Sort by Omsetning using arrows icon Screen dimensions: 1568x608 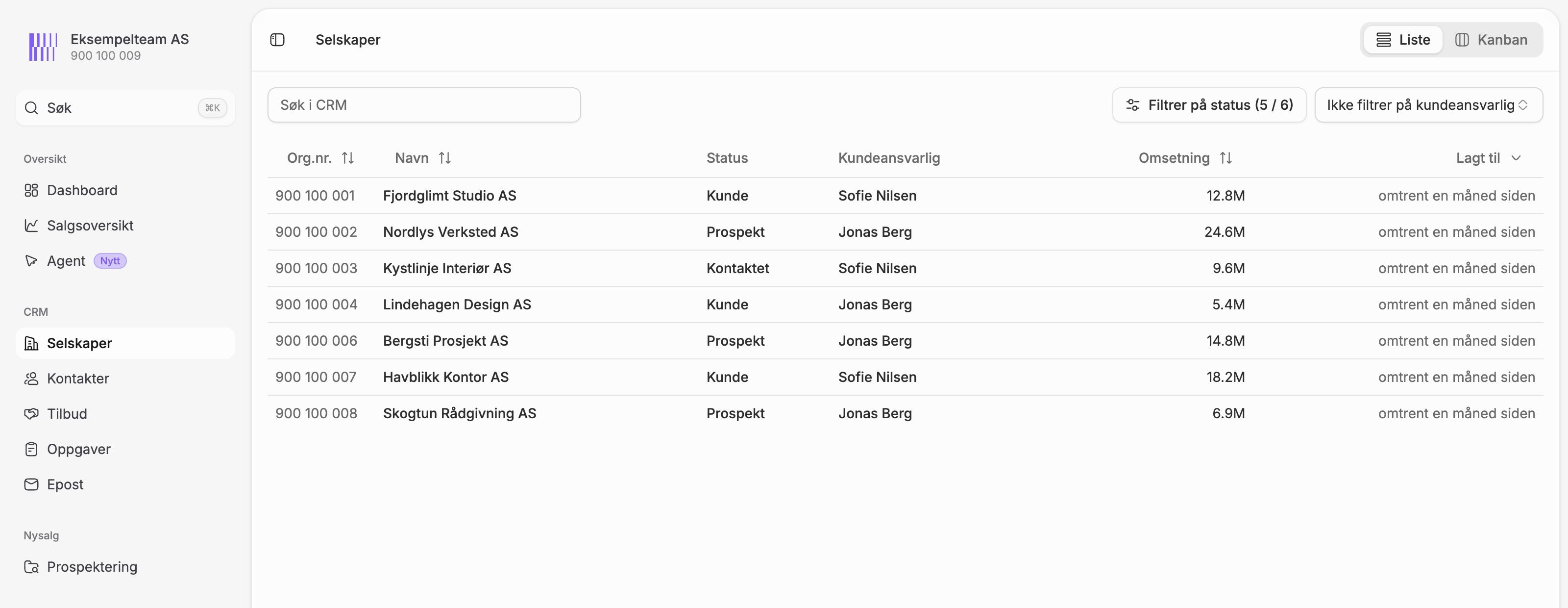pyautogui.click(x=1226, y=158)
